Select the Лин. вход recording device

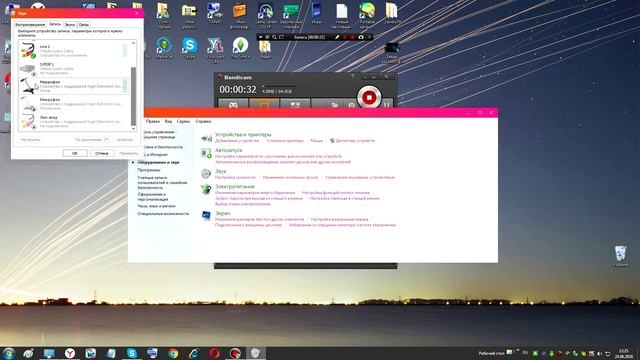click(x=73, y=121)
